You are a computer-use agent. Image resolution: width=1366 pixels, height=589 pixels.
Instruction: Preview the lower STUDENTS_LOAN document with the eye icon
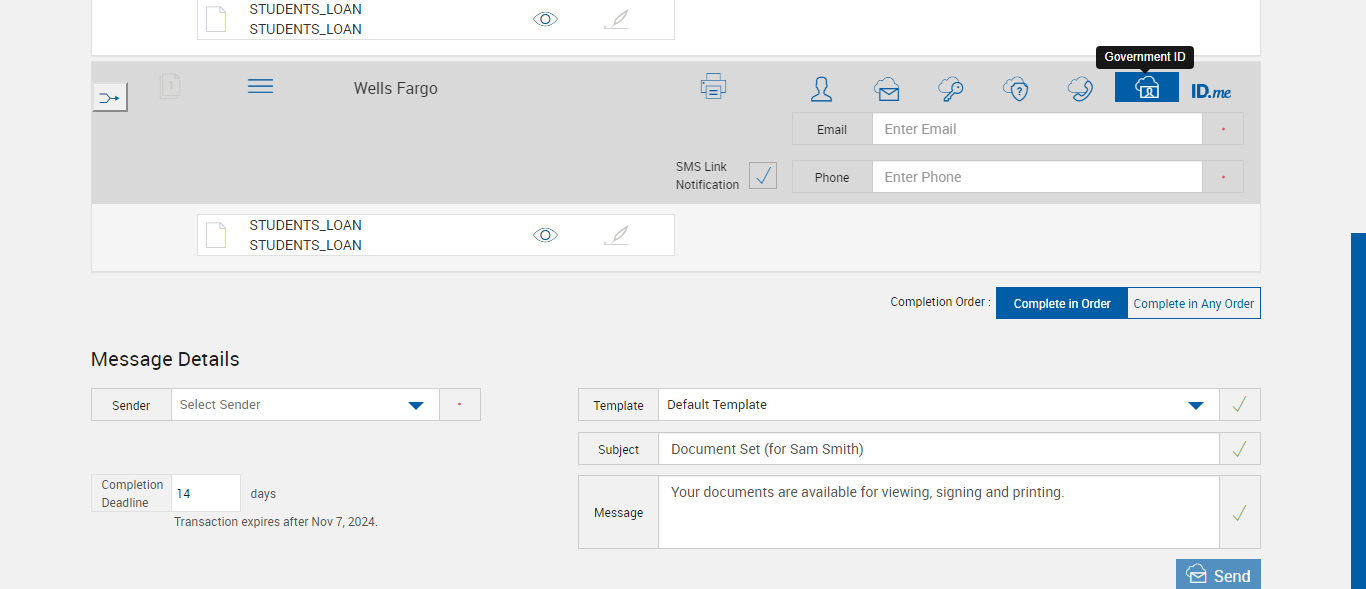coord(545,235)
